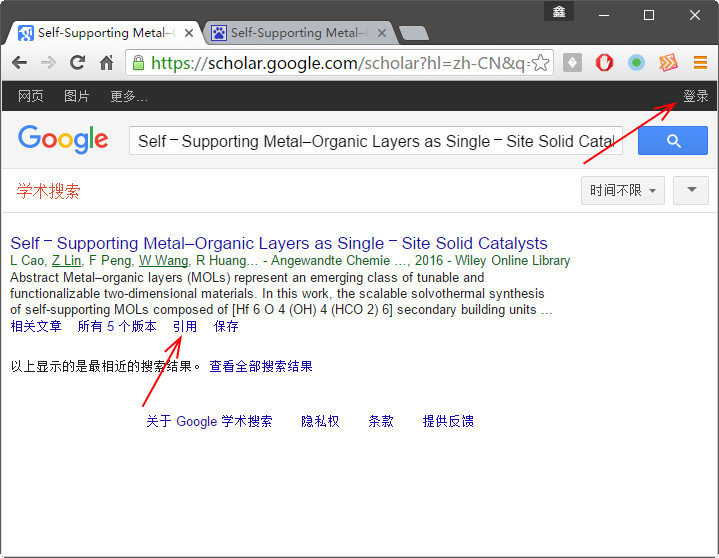Open the 网页 menu item
Viewport: 719px width, 558px height.
[31, 96]
